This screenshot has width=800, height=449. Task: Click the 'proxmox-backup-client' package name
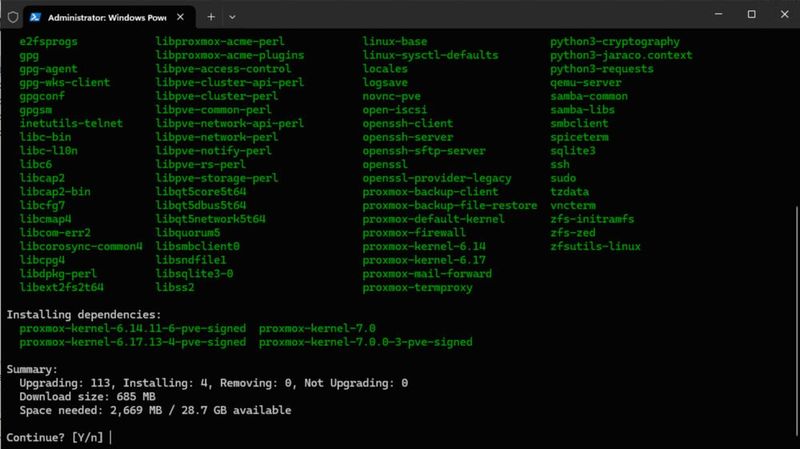(431, 191)
